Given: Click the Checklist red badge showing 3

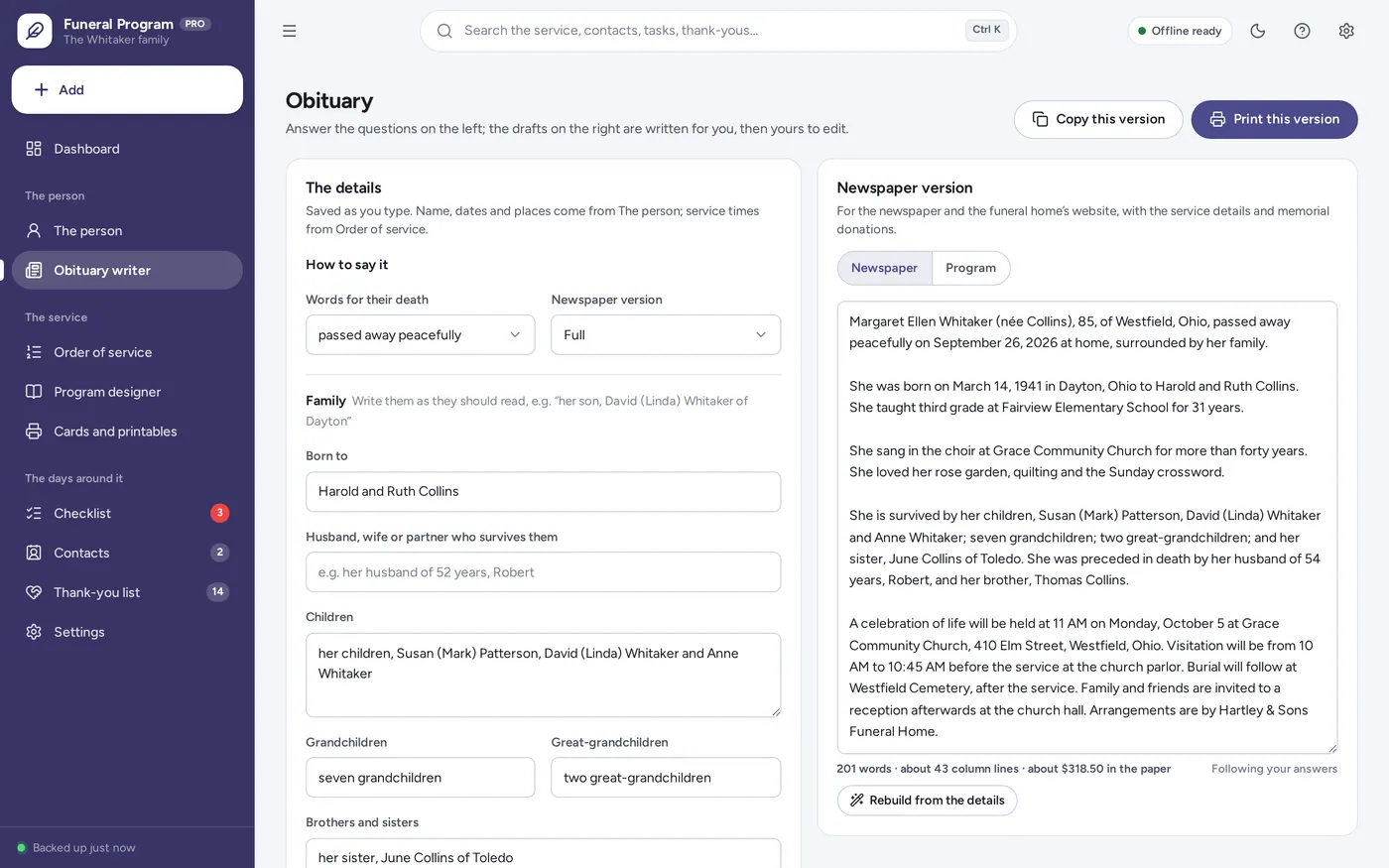Looking at the screenshot, I should (x=220, y=513).
